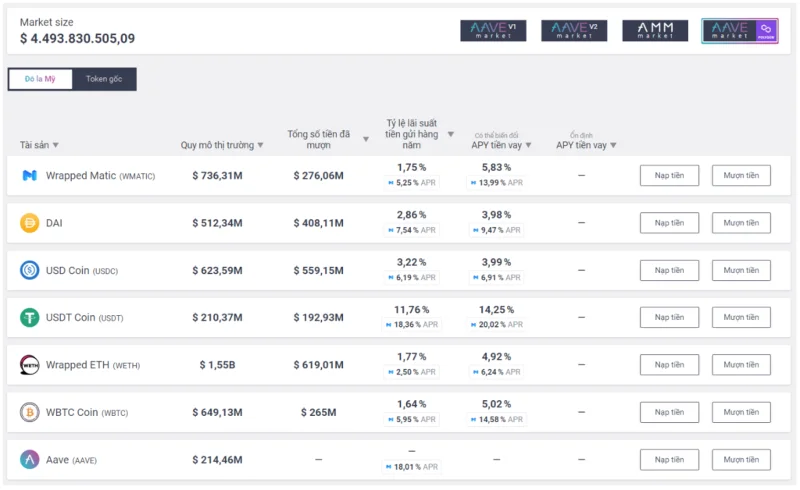Sort by stable APY tiền vay arrow
This screenshot has height=490, width=800.
pyautogui.click(x=613, y=145)
